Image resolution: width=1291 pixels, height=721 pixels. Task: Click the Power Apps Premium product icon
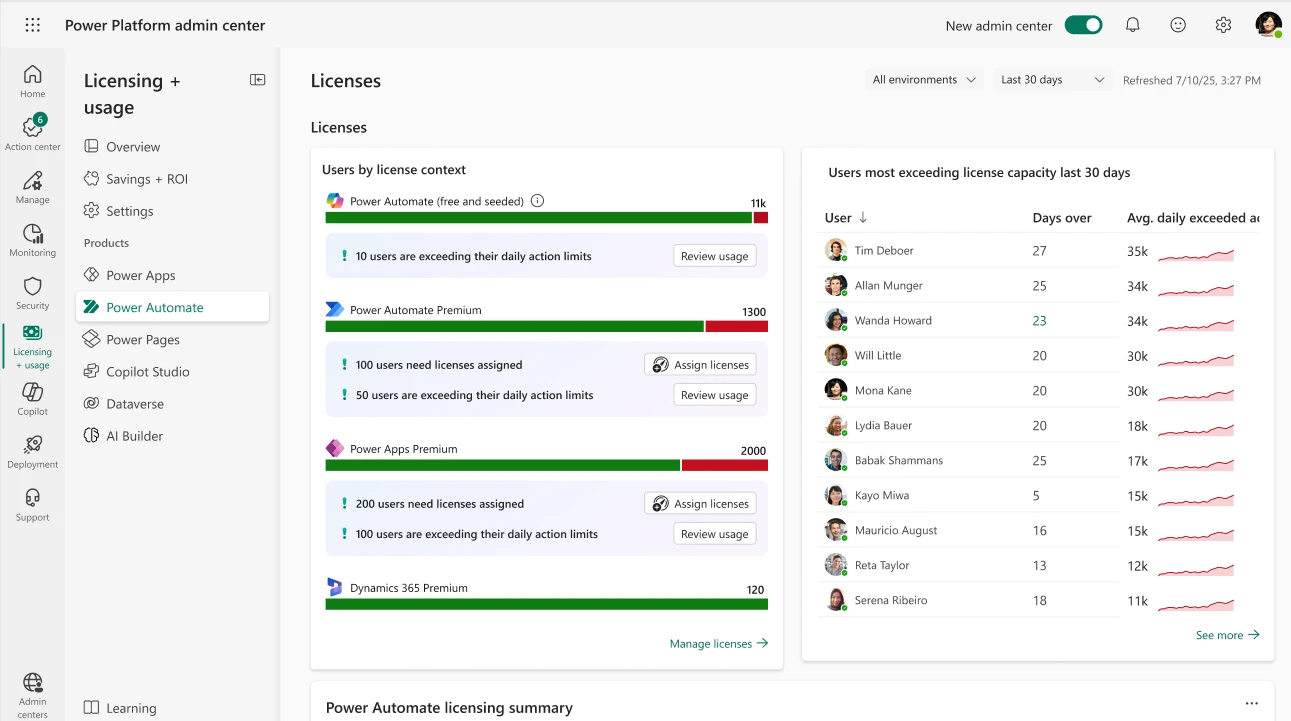(335, 449)
